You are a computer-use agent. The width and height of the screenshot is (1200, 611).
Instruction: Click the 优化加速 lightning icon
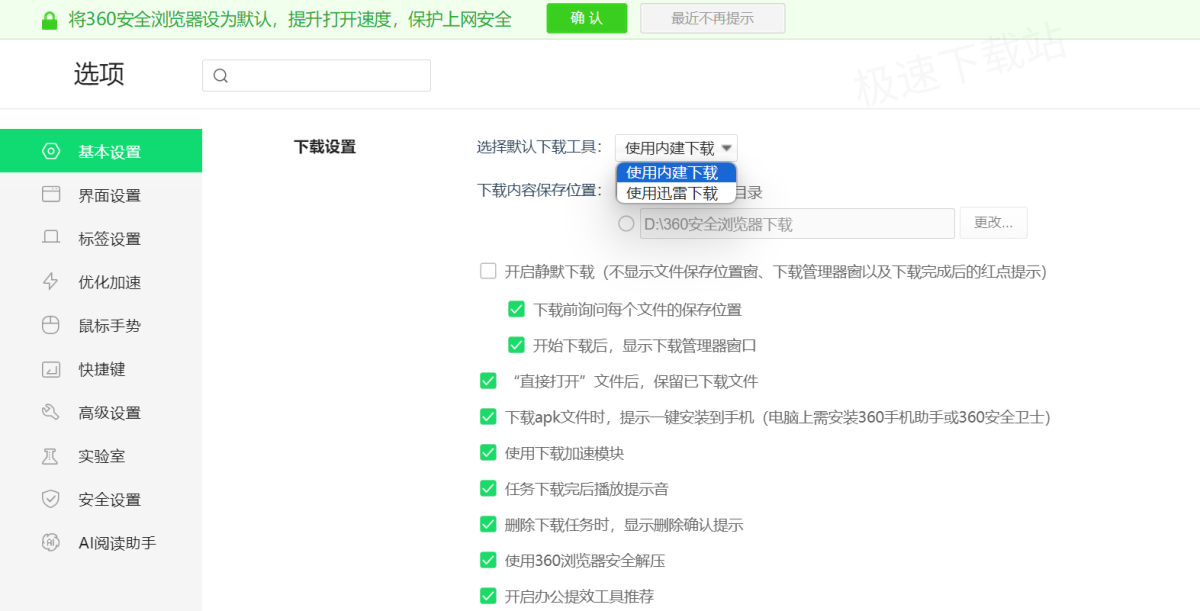(51, 282)
